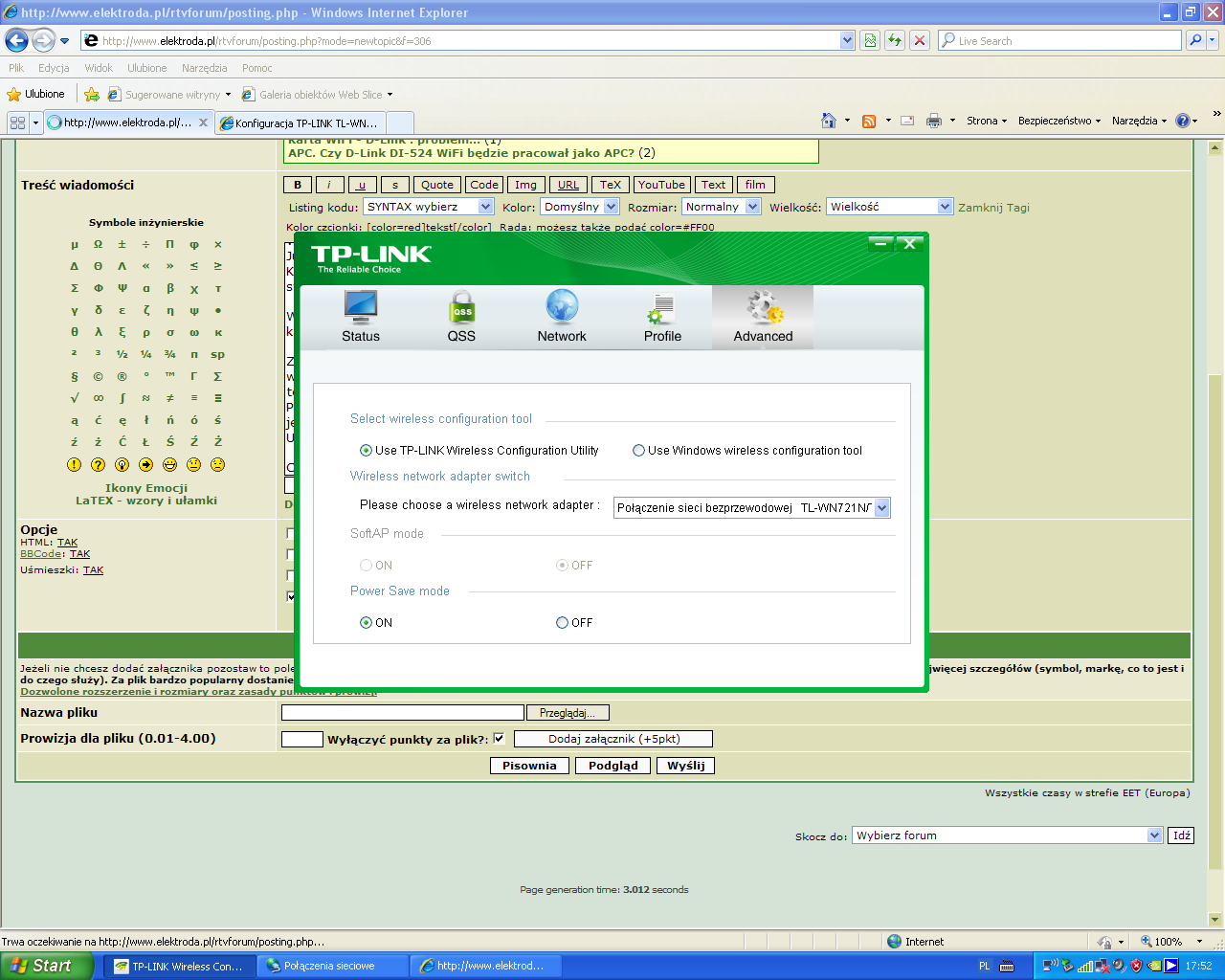Insert the exclamation mark emoticon
The height and width of the screenshot is (980, 1225).
(74, 465)
